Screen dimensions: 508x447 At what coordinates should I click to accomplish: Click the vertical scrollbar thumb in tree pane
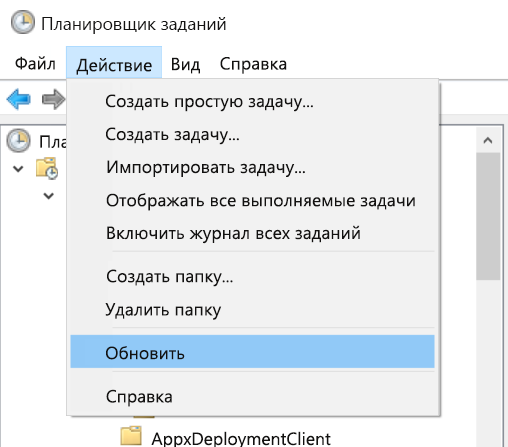pos(488,216)
